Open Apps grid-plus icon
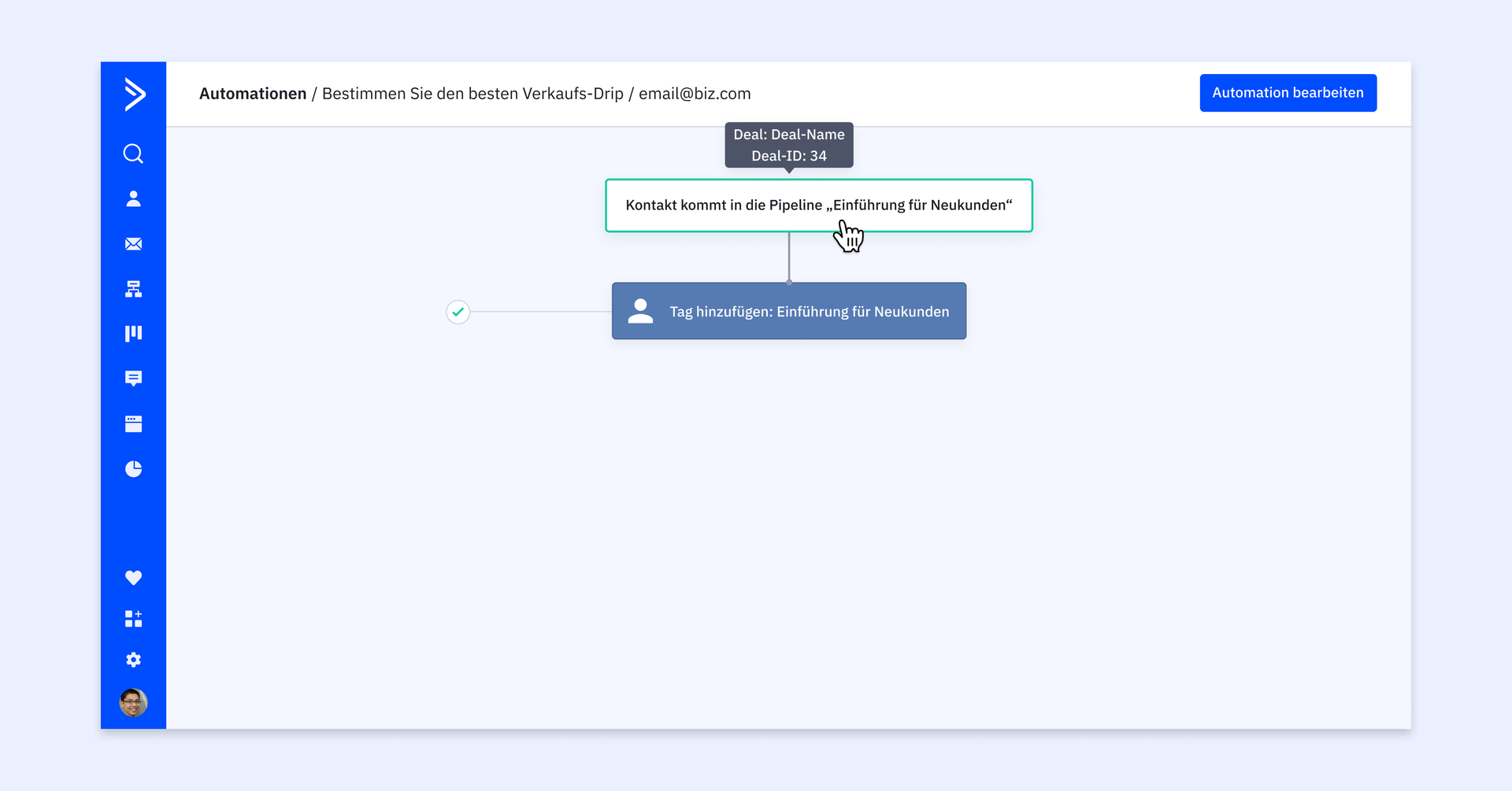 point(133,619)
